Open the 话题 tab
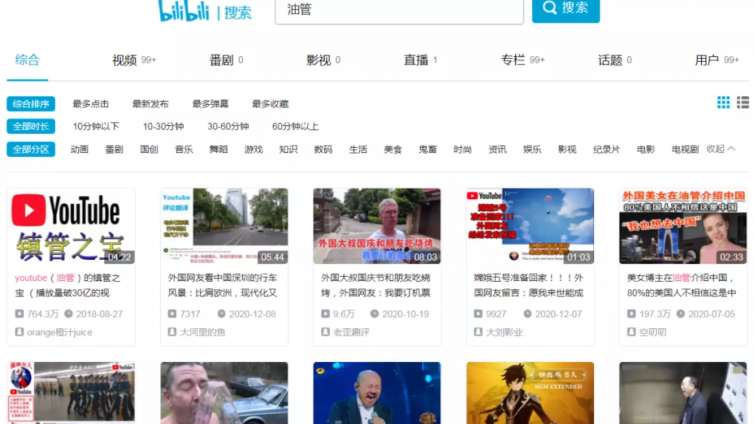Viewport: 754px width, 424px height. point(615,60)
